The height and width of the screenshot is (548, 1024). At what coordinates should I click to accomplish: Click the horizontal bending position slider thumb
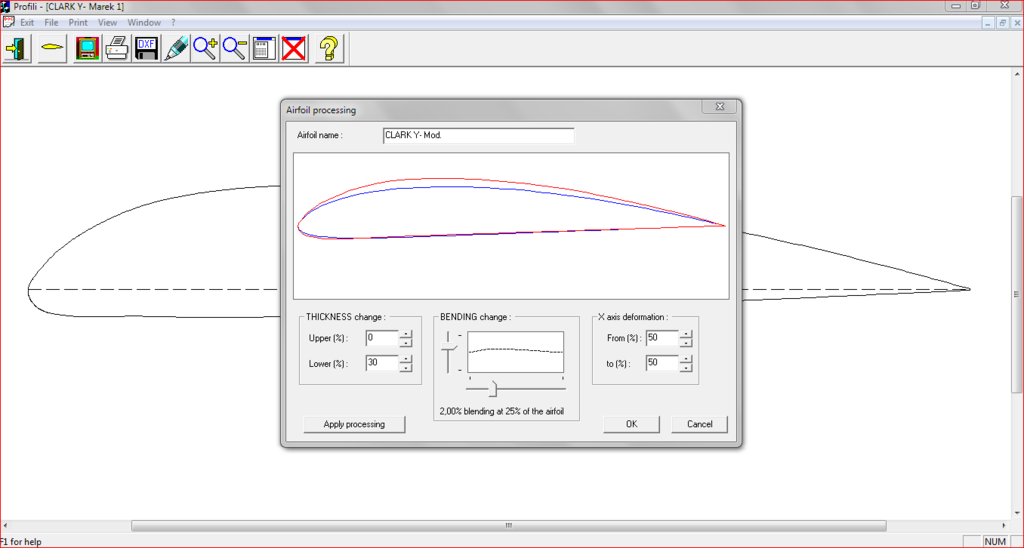tap(492, 387)
